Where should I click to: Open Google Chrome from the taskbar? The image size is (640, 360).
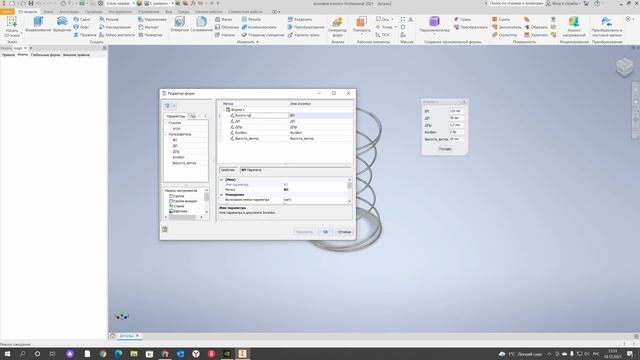pyautogui.click(x=102, y=354)
